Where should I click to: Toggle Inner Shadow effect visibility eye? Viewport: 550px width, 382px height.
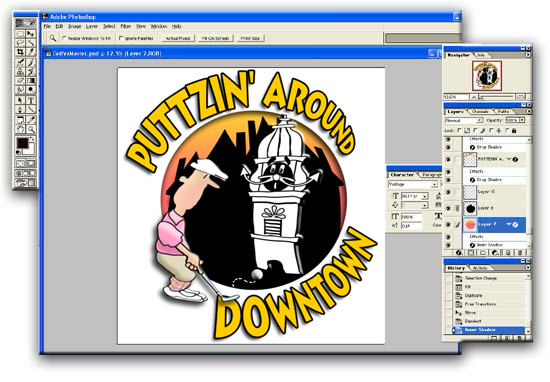[448, 245]
